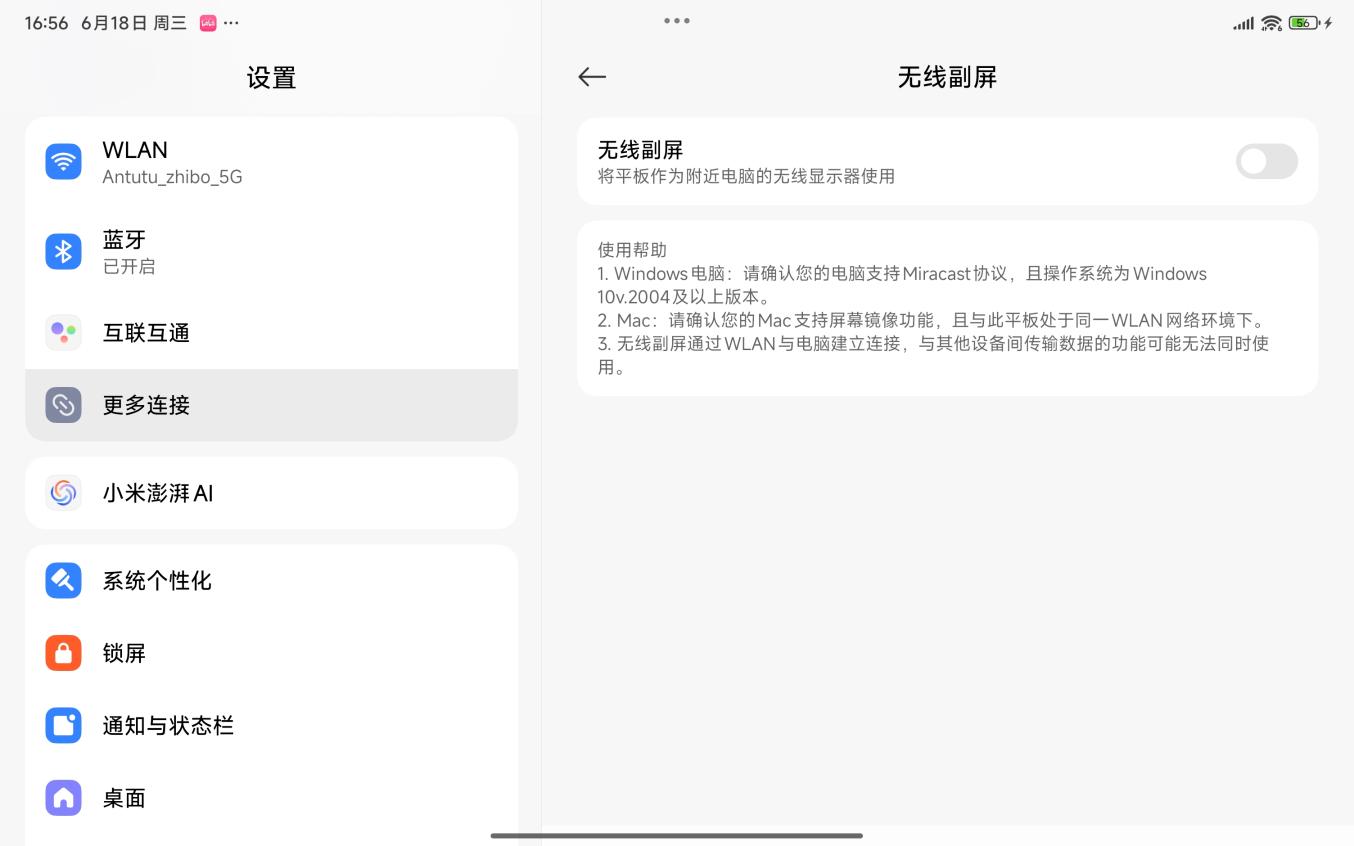This screenshot has height=846, width=1354.
Task: Tap the Antutu_zhibo_5G network name
Action: pyautogui.click(x=172, y=177)
